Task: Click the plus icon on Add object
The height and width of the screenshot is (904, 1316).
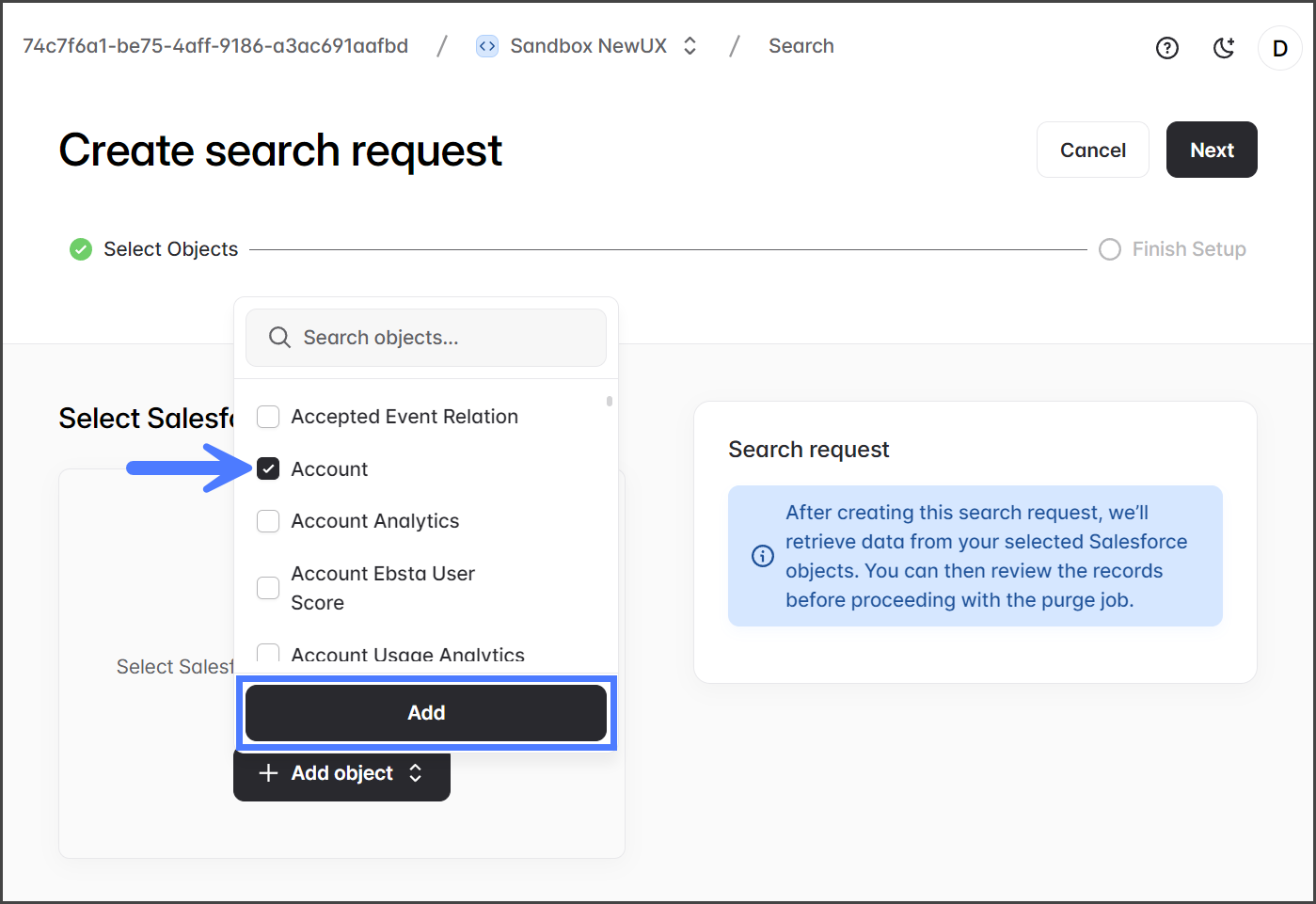Action: pyautogui.click(x=268, y=773)
